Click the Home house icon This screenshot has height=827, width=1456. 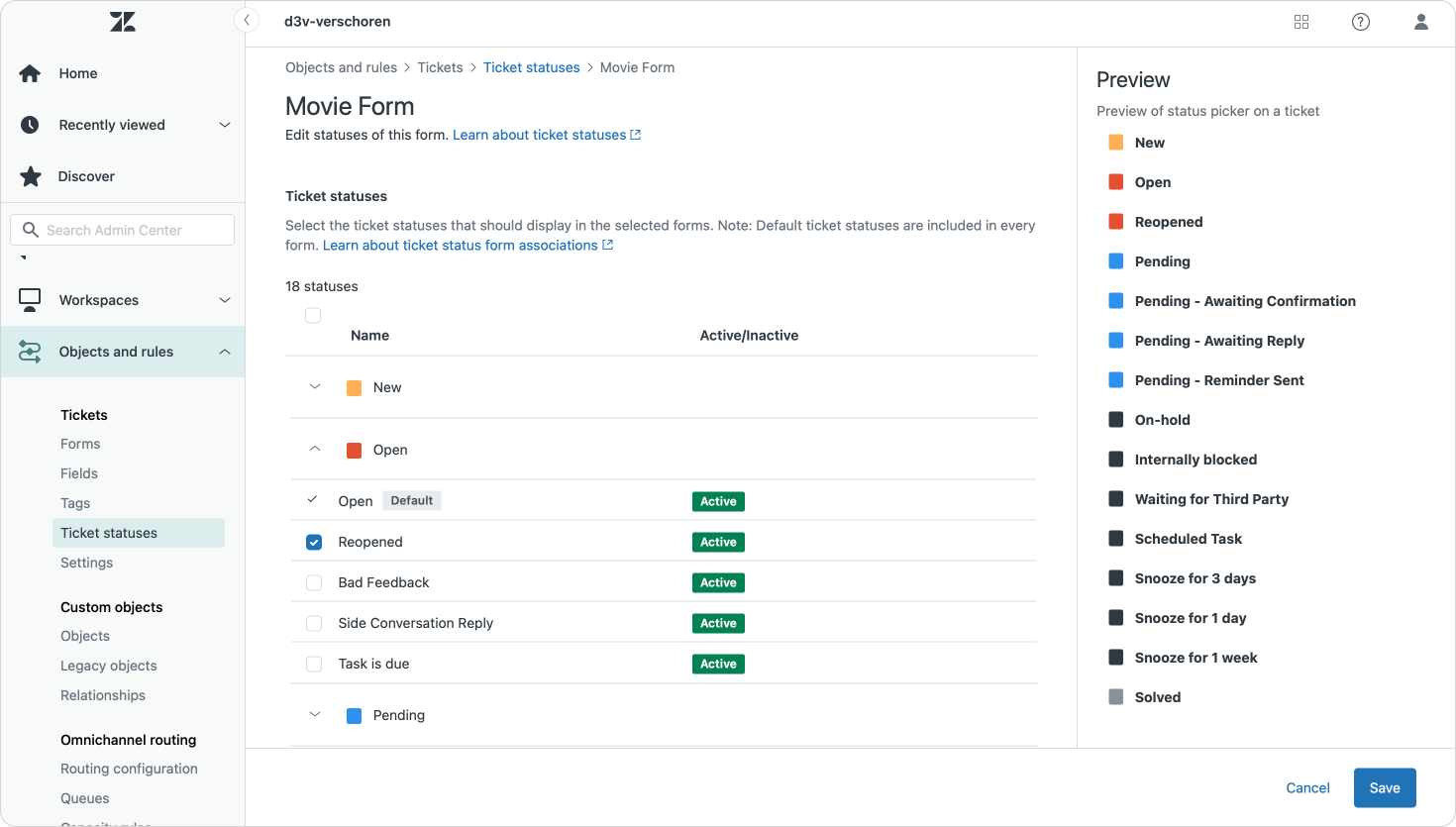click(30, 73)
